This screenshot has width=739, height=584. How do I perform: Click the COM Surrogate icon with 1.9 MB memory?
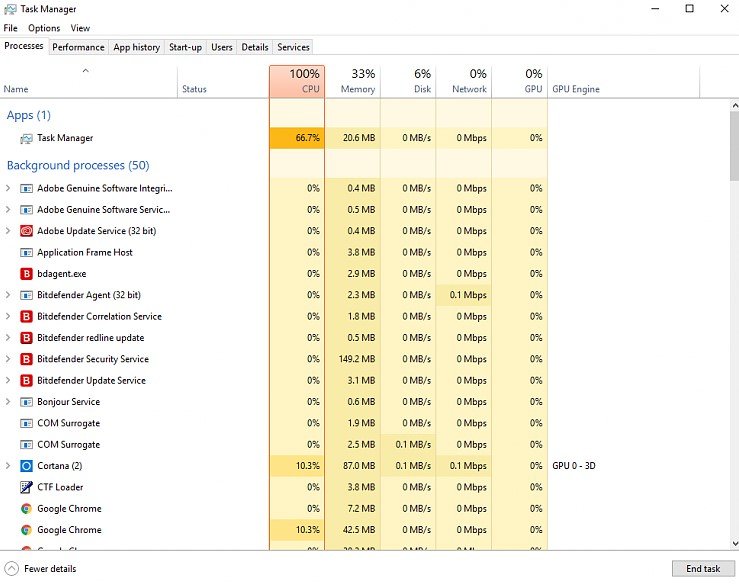26,423
